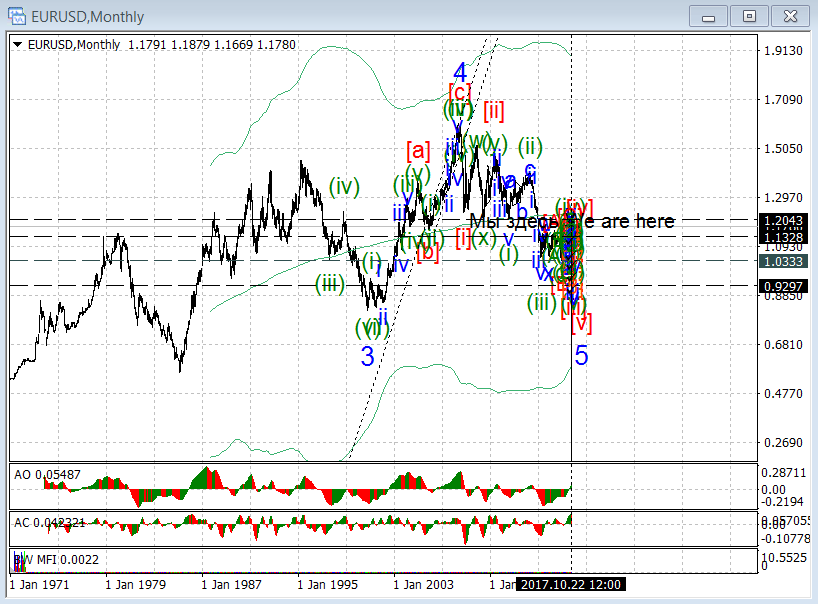Viewport: 818px width, 604px height.
Task: Close the EURUSD,Monthly chart window
Action: [x=790, y=16]
